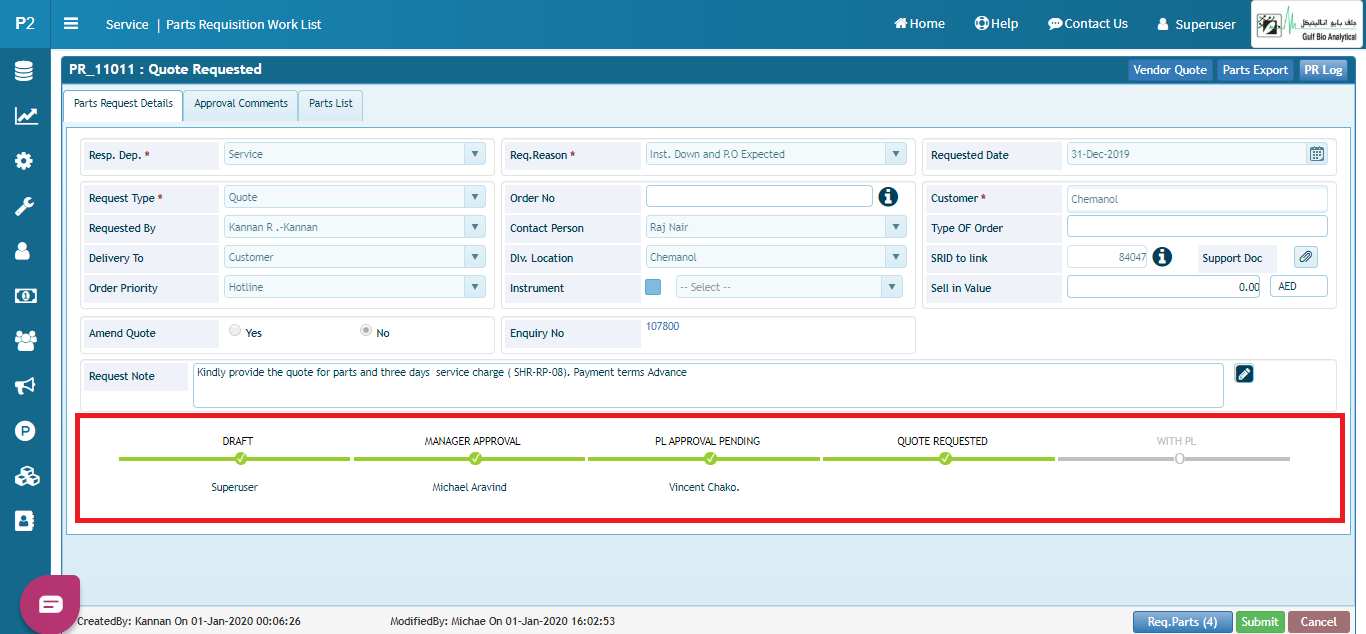This screenshot has height=634, width=1366.
Task: Click the Customer field showing Chemanol
Action: (1197, 198)
